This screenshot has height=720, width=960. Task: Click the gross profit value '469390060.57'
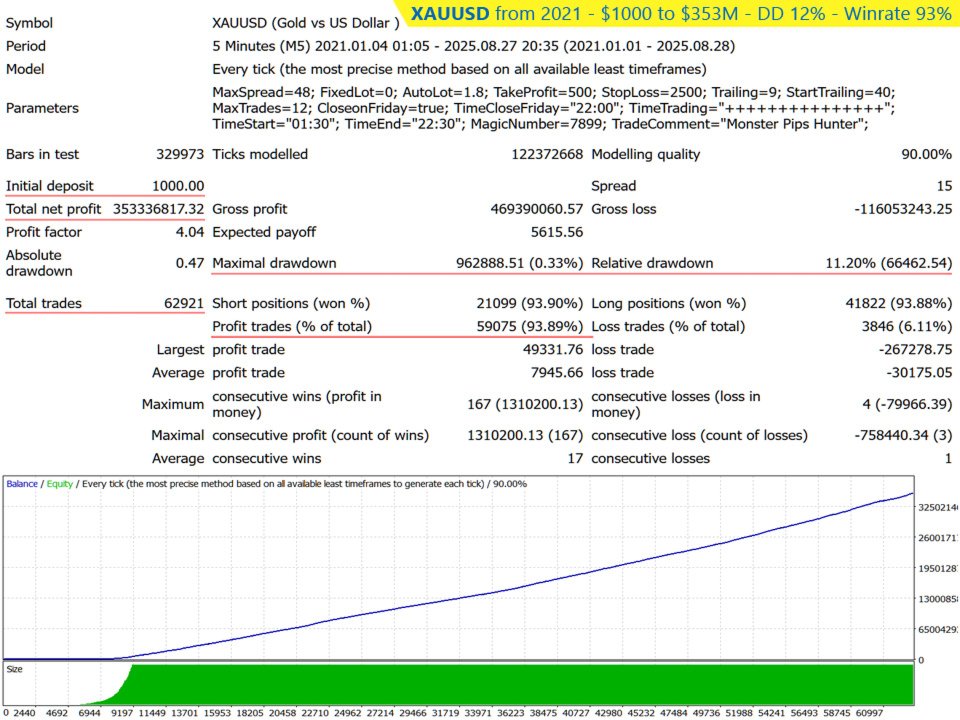click(x=537, y=209)
